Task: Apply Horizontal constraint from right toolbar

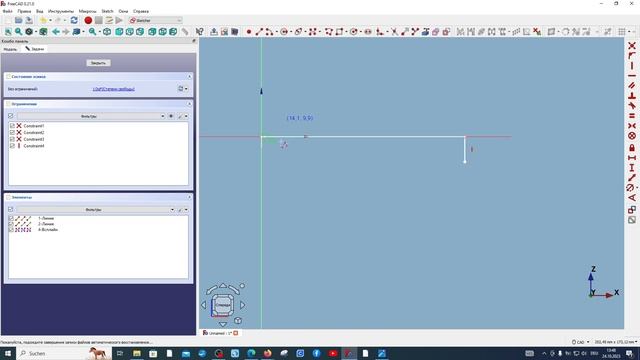Action: 632,76
